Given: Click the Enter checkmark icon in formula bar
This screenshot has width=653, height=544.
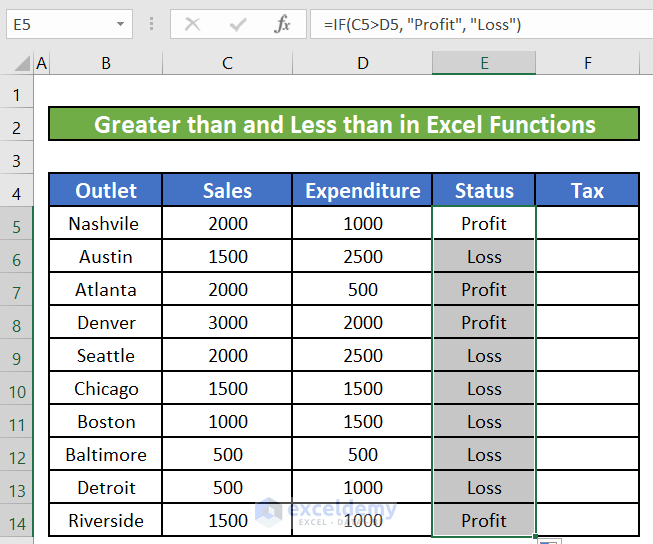Looking at the screenshot, I should pyautogui.click(x=238, y=24).
